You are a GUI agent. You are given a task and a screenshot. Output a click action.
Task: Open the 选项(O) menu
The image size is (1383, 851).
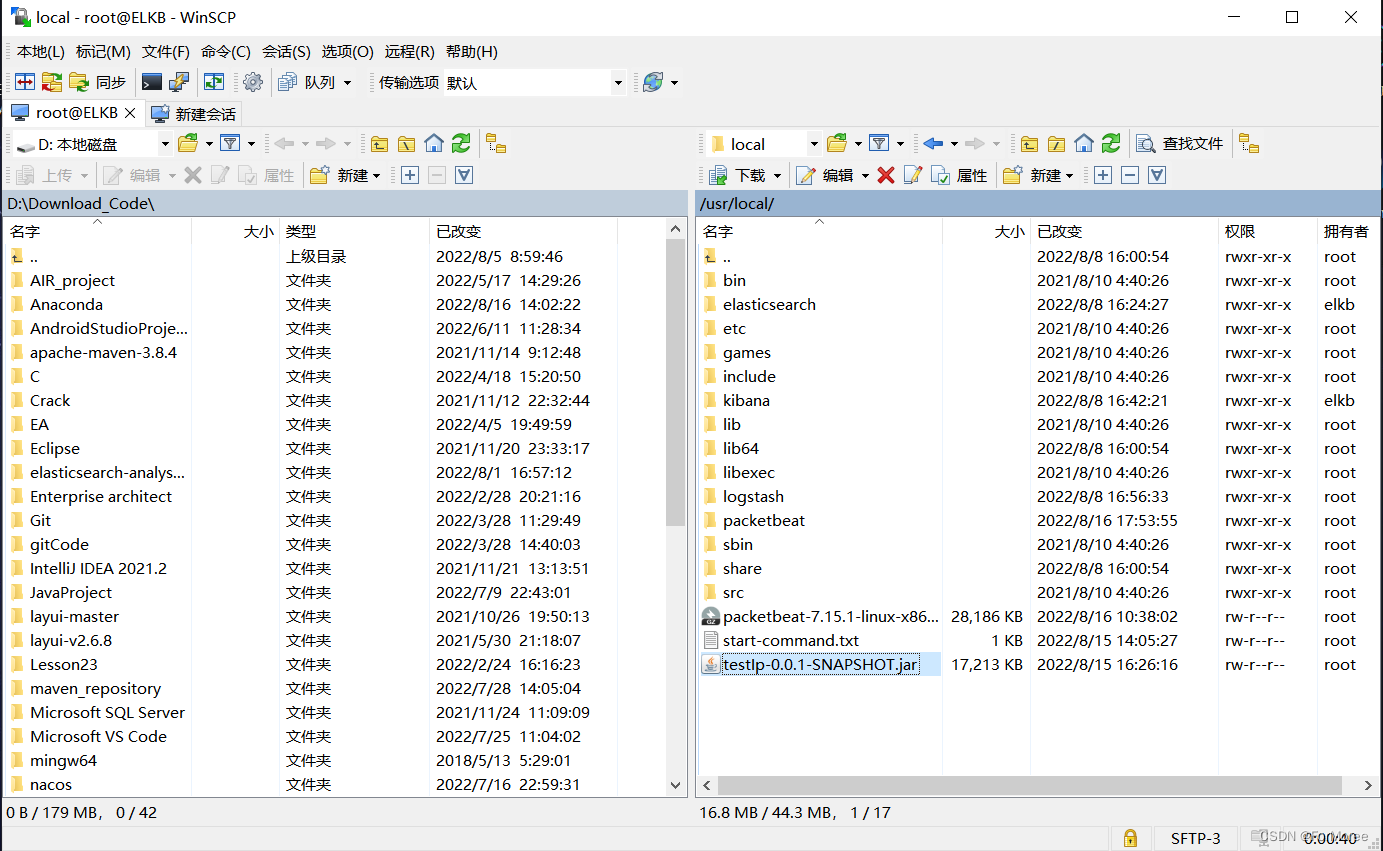[x=347, y=51]
